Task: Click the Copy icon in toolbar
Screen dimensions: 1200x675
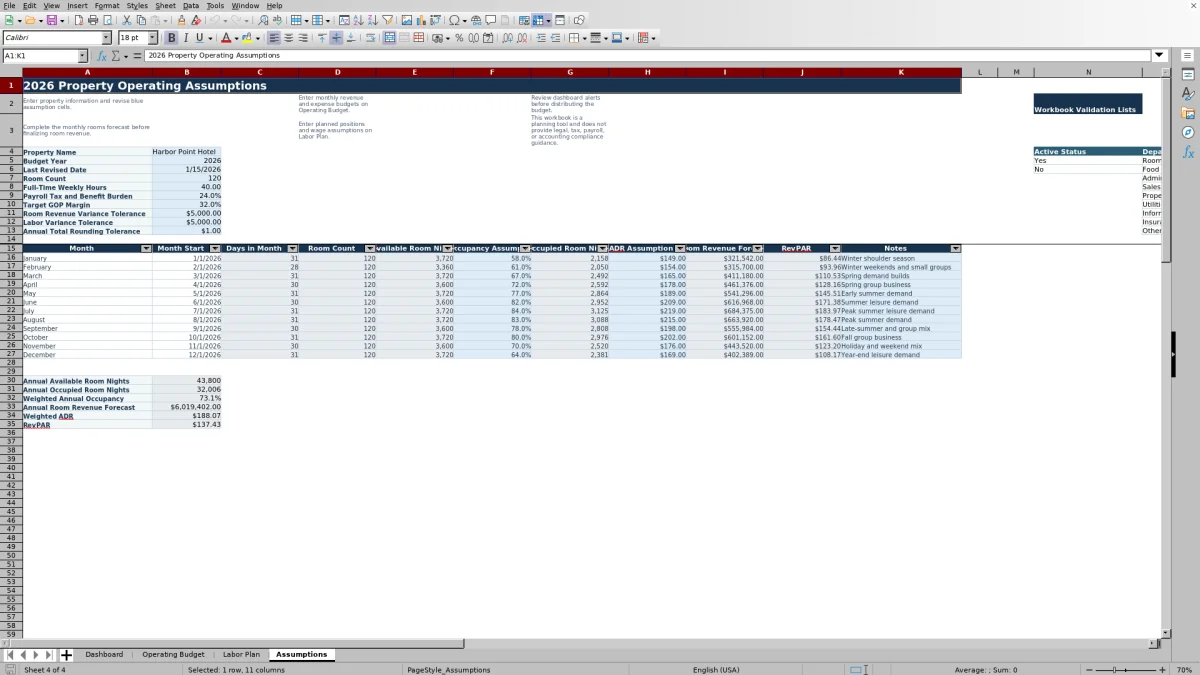Action: 141,20
